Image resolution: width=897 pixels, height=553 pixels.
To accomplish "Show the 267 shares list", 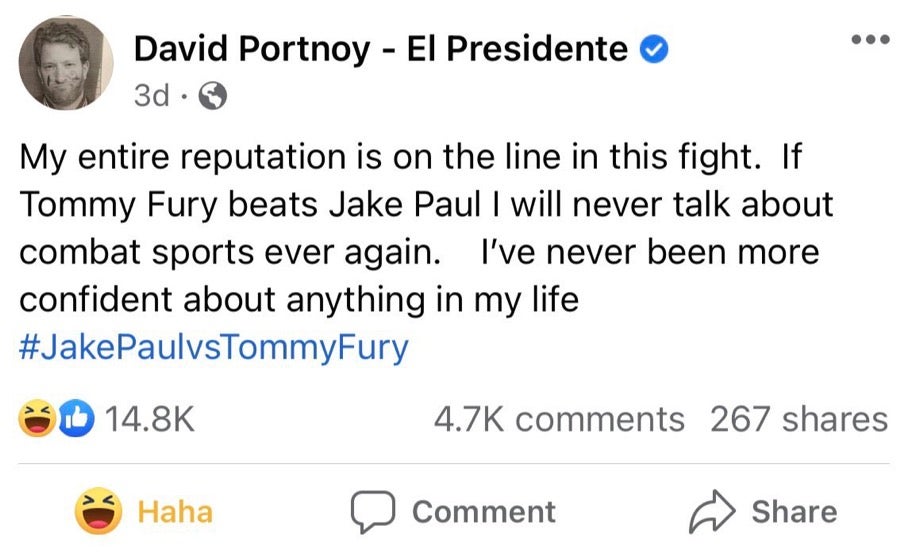I will click(x=797, y=419).
